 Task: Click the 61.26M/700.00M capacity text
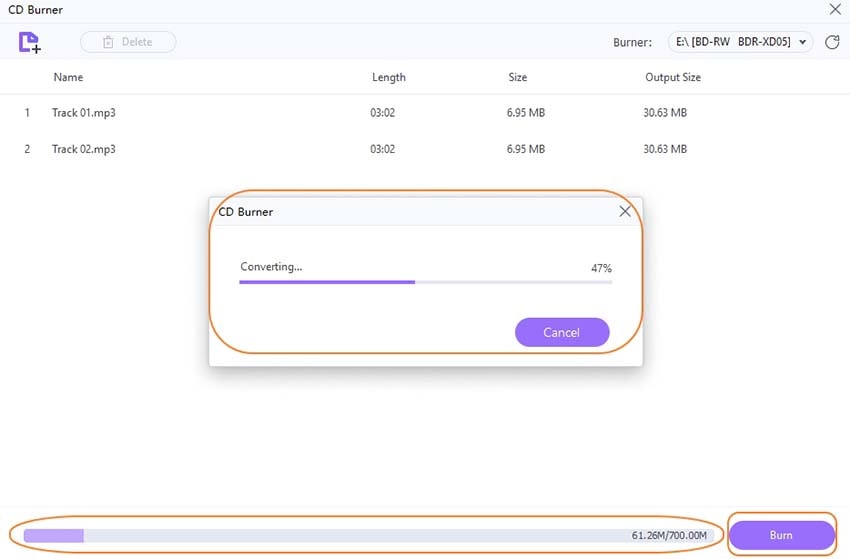(x=669, y=536)
